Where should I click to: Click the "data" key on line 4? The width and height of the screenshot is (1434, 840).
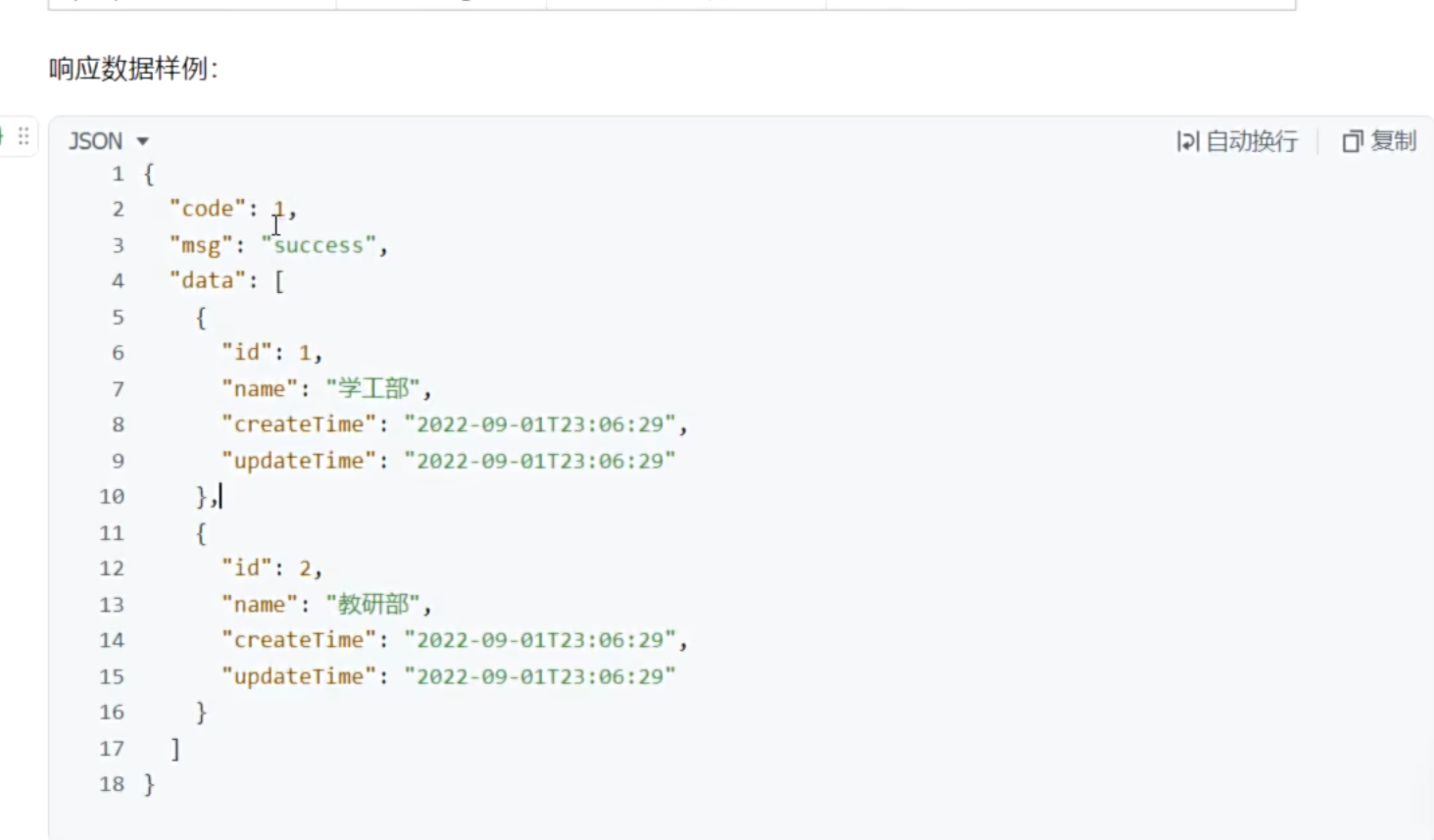click(208, 281)
